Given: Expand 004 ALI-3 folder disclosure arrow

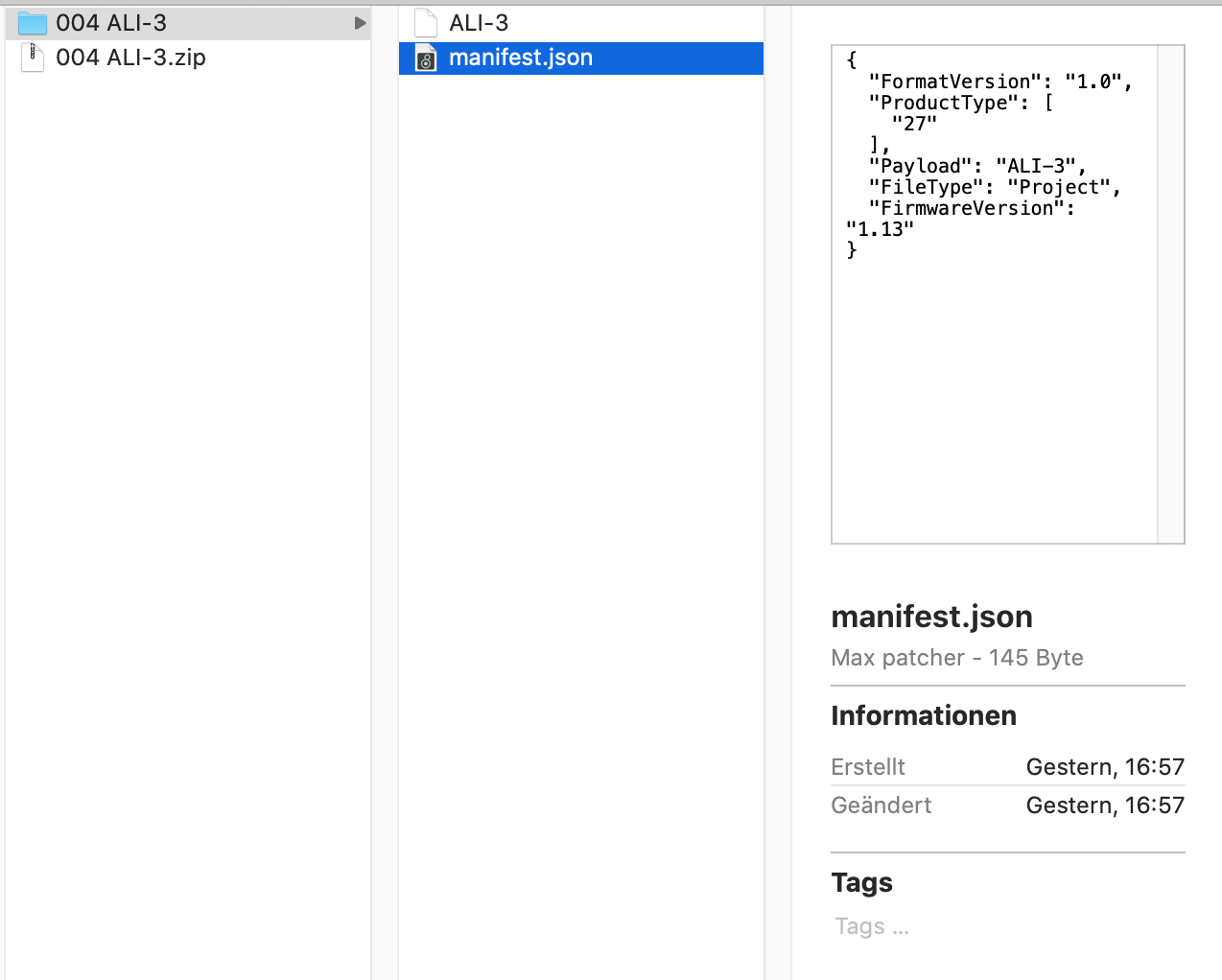Looking at the screenshot, I should click(x=360, y=23).
